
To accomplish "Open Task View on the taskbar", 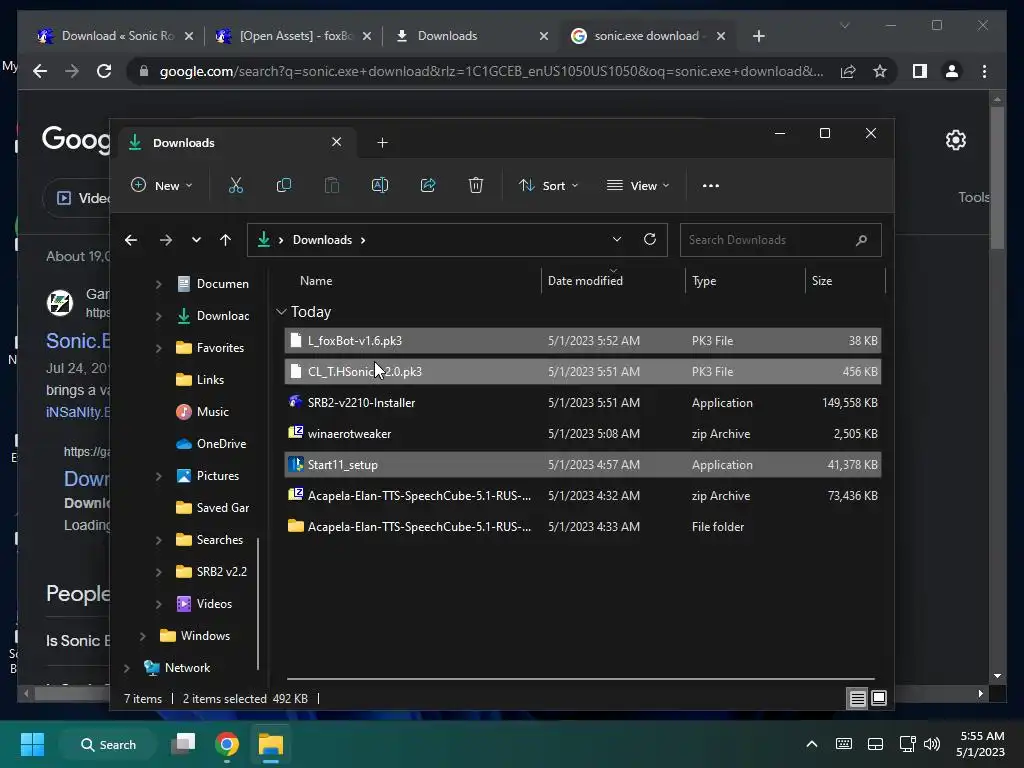I will pyautogui.click(x=184, y=744).
